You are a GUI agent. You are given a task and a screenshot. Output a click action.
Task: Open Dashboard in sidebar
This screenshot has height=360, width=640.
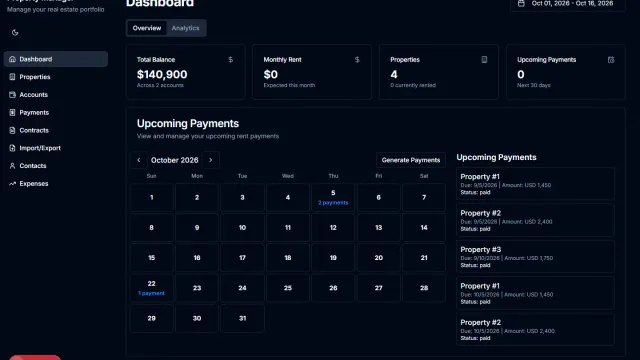pyautogui.click(x=56, y=59)
